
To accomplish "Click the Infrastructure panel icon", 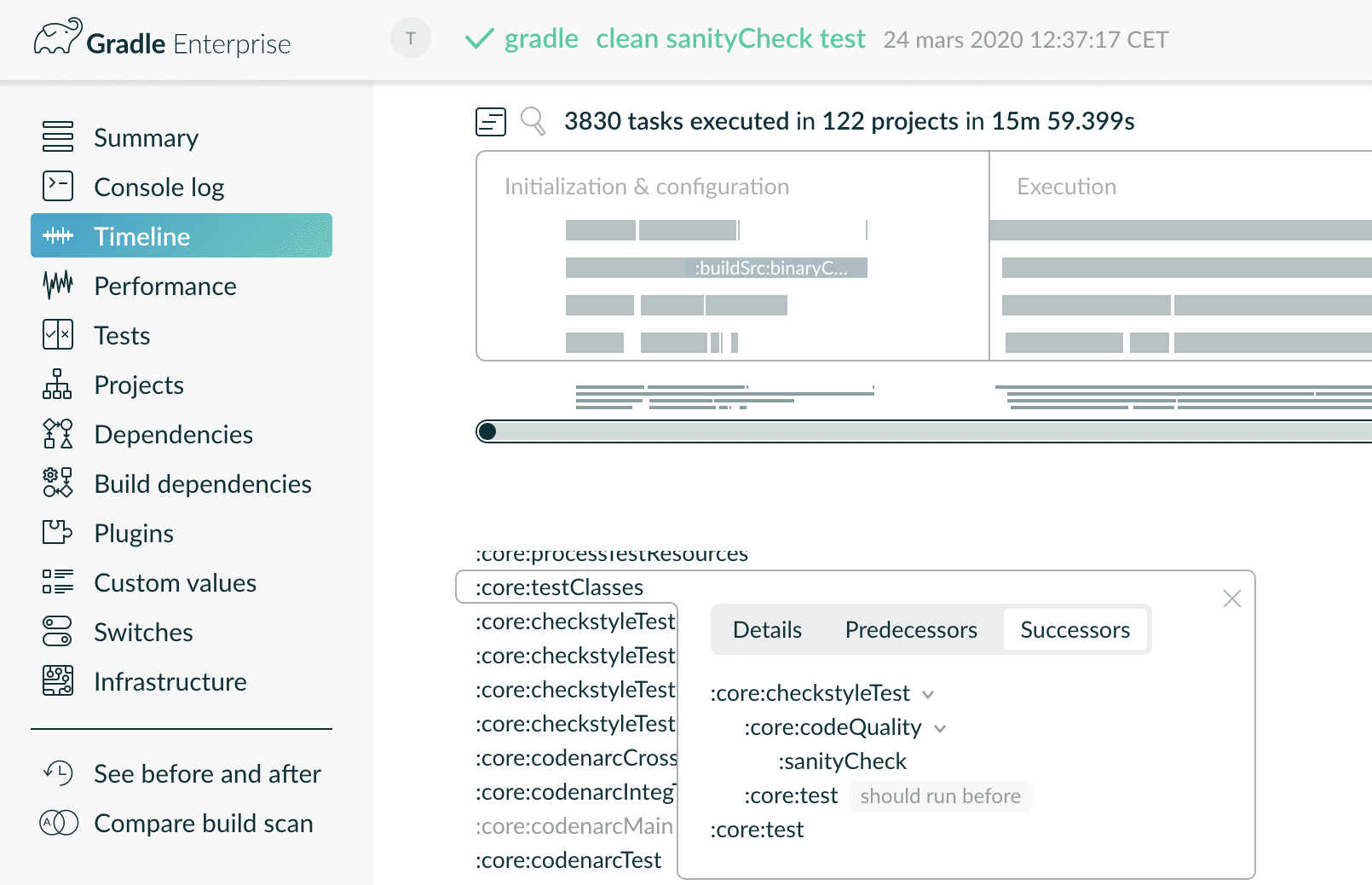I will pyautogui.click(x=58, y=680).
